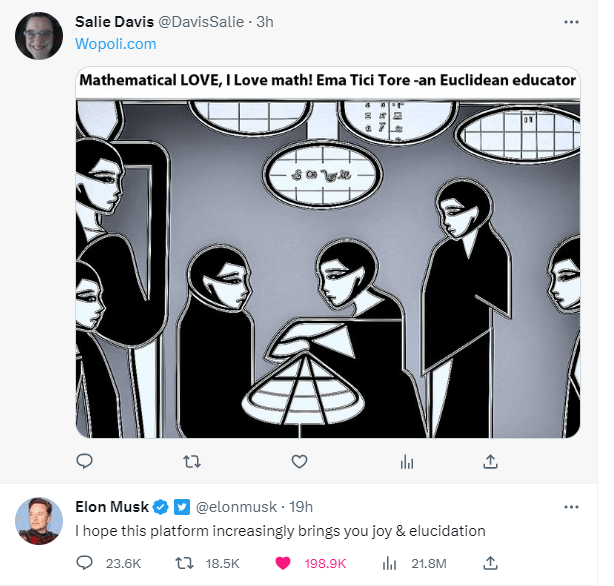This screenshot has height=586, width=614.
Task: Share Elon Musk's tweet
Action: pos(490,564)
